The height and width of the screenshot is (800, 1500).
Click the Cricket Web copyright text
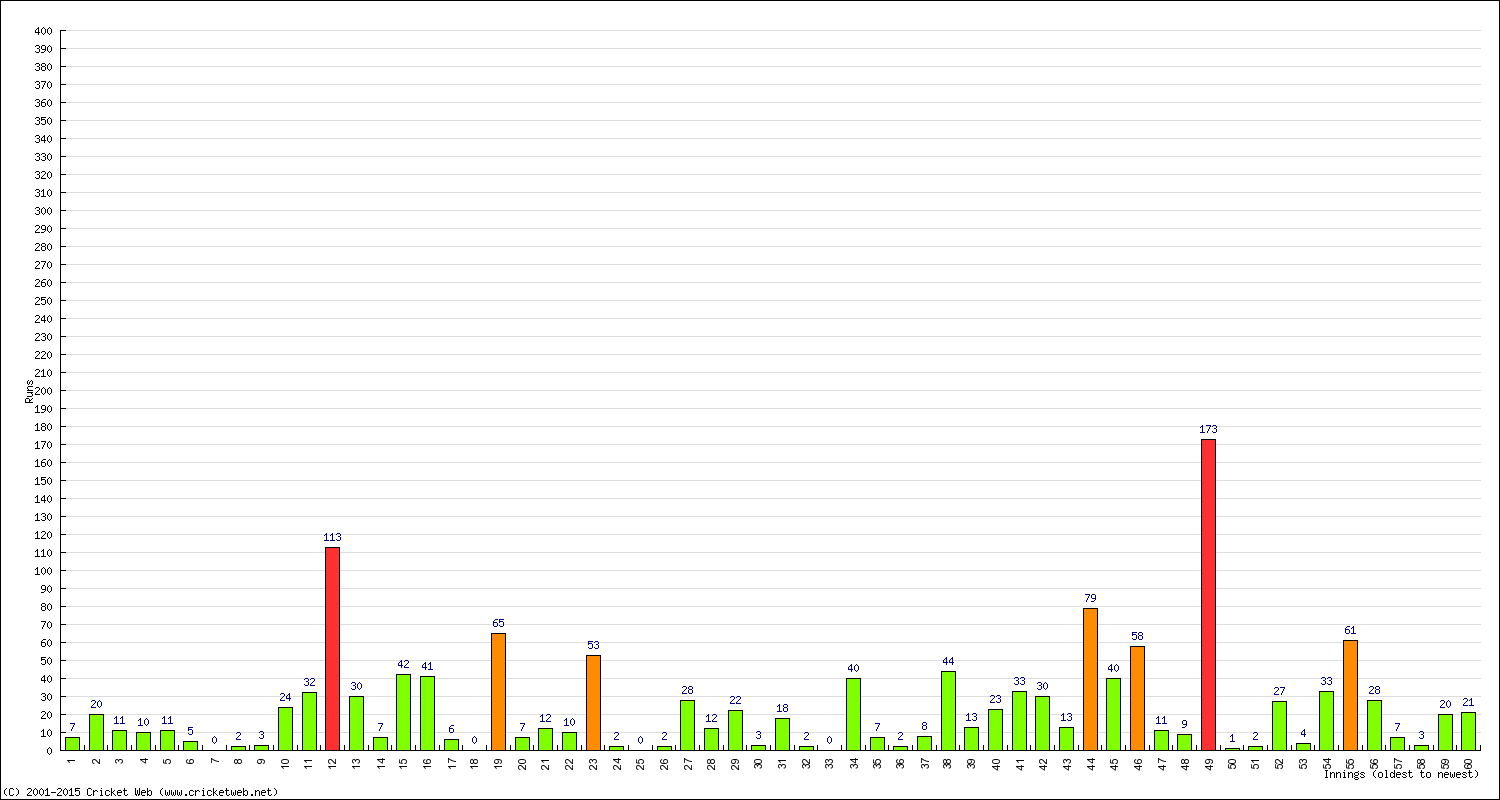click(x=140, y=792)
